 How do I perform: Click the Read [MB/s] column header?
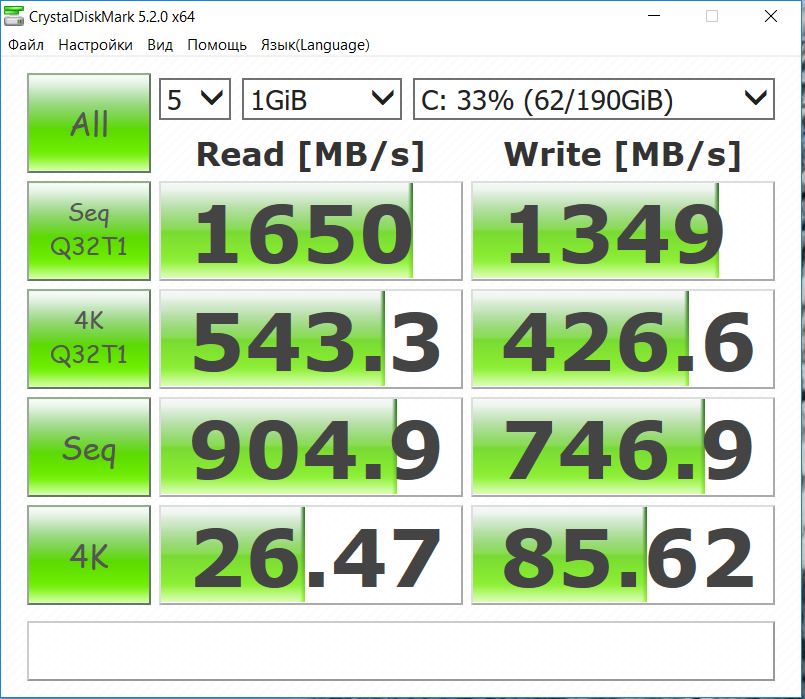[311, 154]
